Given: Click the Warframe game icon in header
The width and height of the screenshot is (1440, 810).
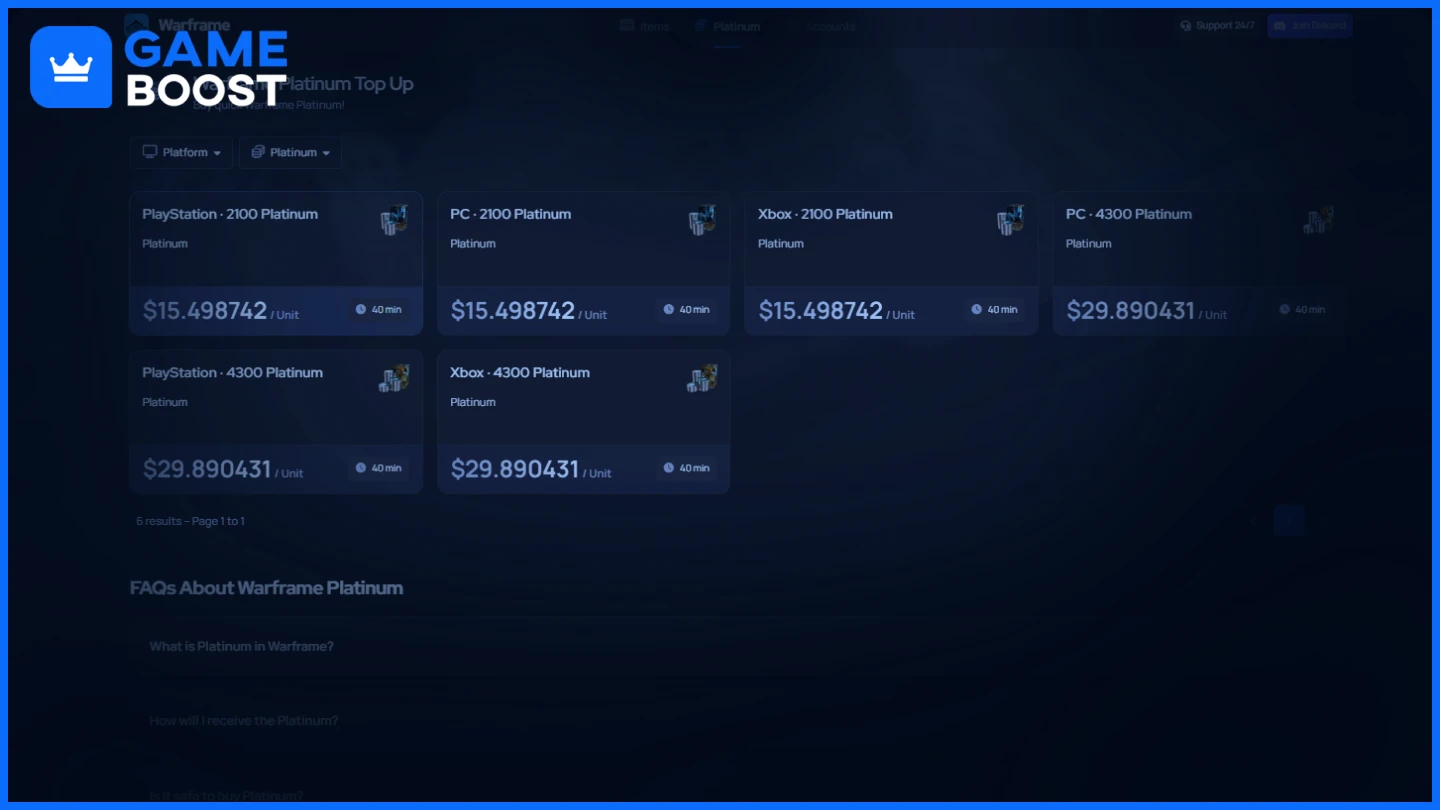Looking at the screenshot, I should point(136,25).
